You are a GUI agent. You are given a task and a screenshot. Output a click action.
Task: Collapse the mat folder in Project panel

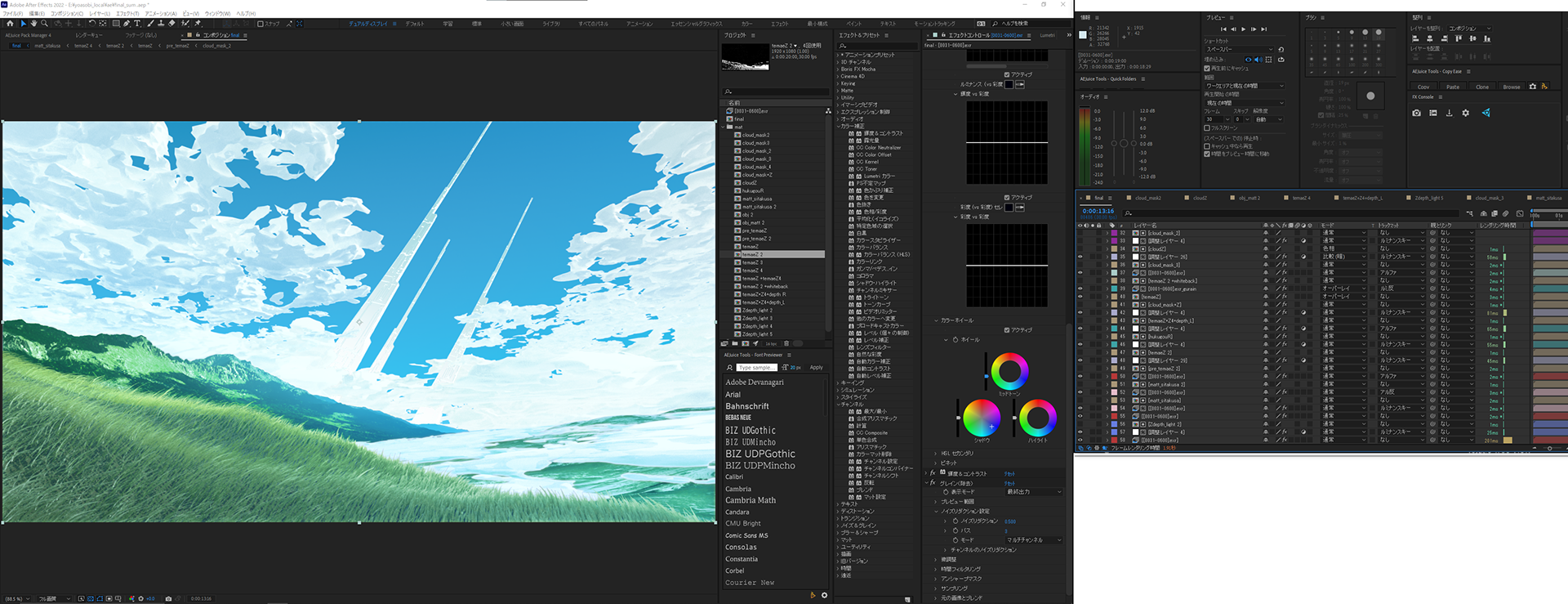point(724,127)
